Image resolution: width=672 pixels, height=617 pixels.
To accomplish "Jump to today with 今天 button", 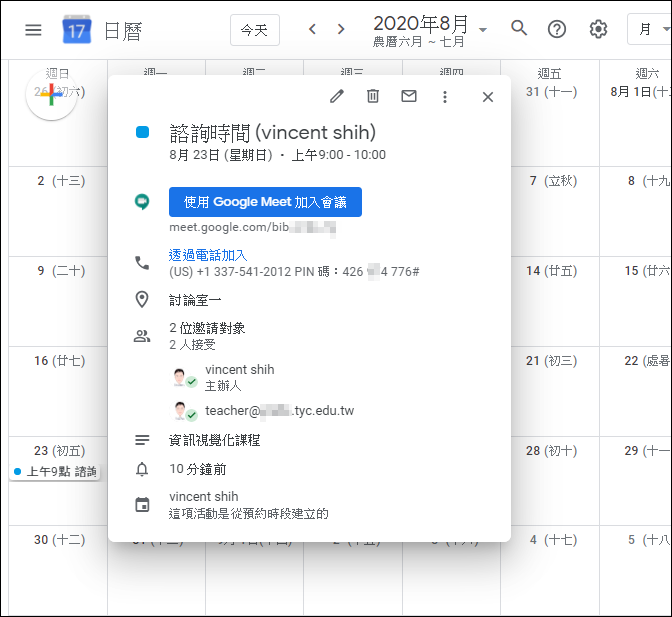I will pos(255,30).
